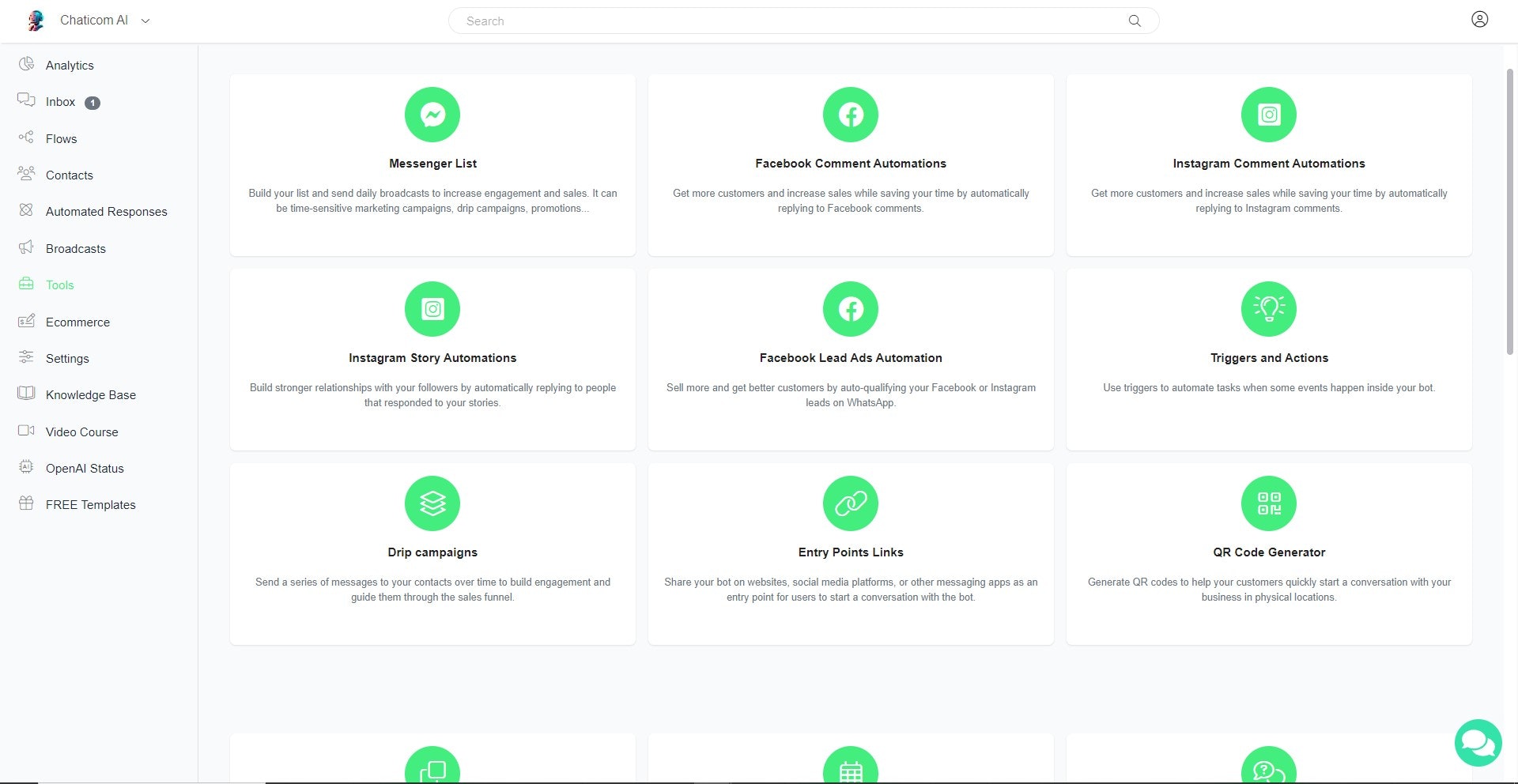Viewport: 1518px width, 784px height.
Task: Click the FREE Templates gift icon
Action: coord(26,503)
